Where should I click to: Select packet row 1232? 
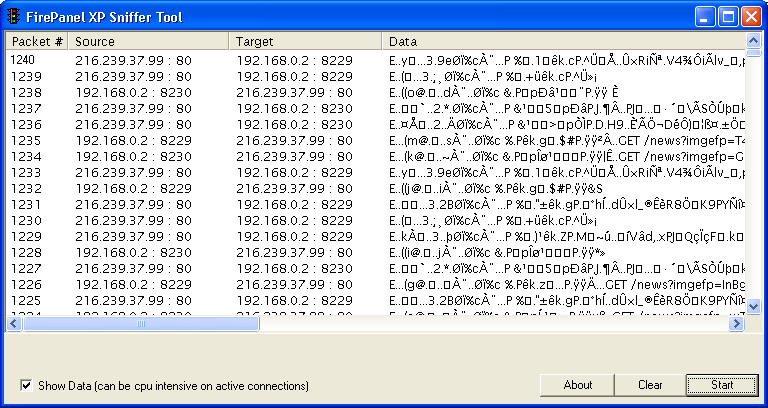pos(376,189)
